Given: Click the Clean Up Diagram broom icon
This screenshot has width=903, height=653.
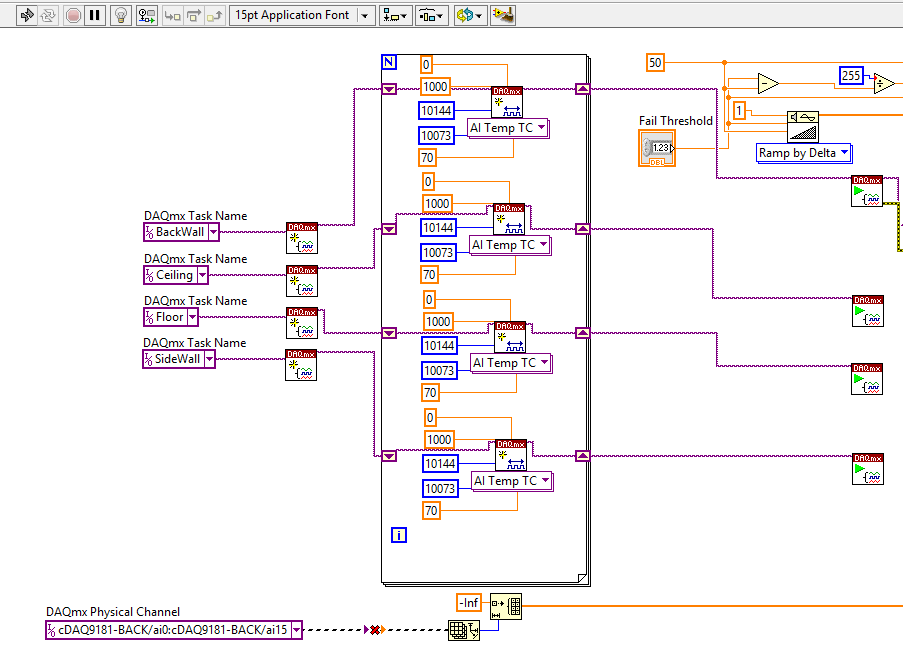Looking at the screenshot, I should [503, 16].
